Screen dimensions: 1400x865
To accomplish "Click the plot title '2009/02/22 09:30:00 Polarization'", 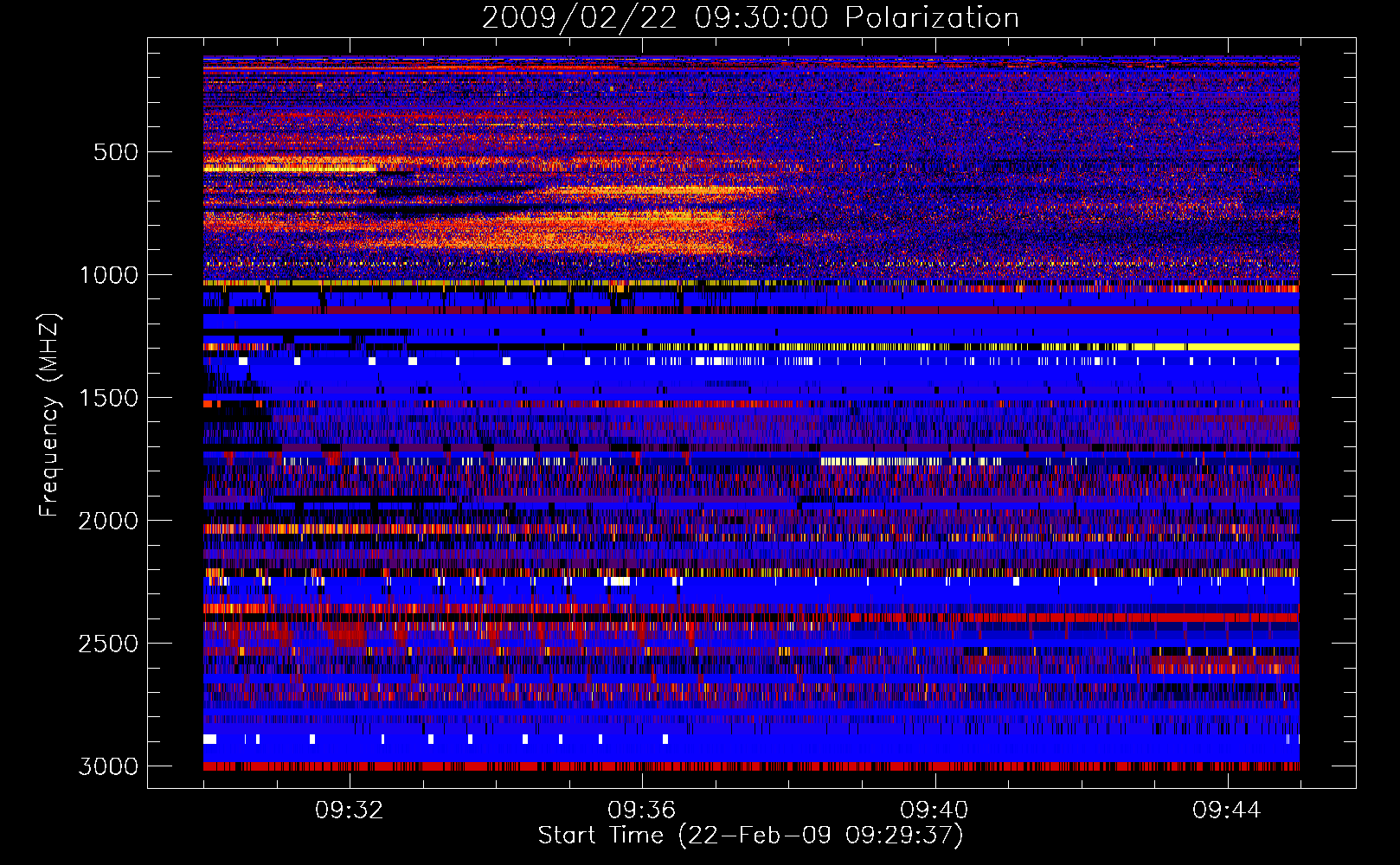I will pos(750,18).
